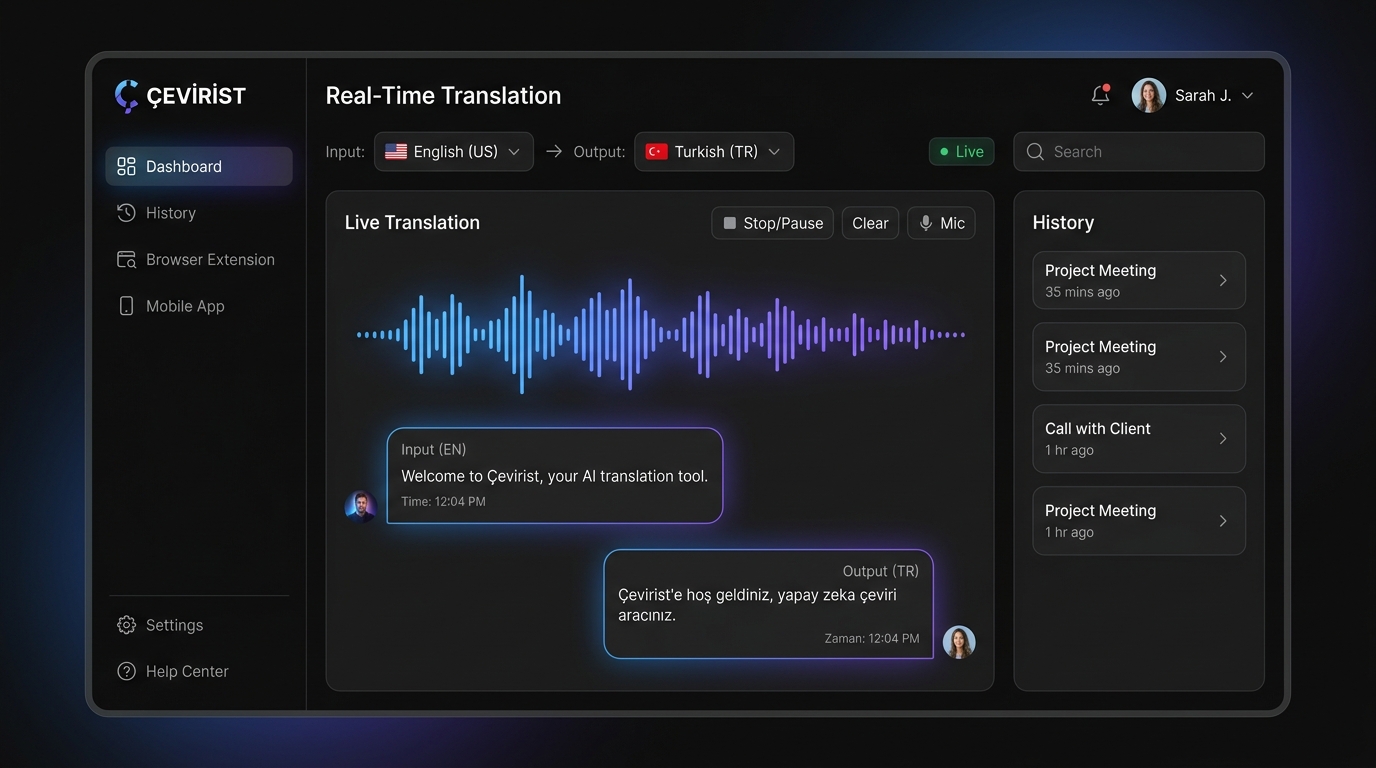Click the "History" heading in the right panel
This screenshot has height=768, width=1376.
click(1063, 223)
